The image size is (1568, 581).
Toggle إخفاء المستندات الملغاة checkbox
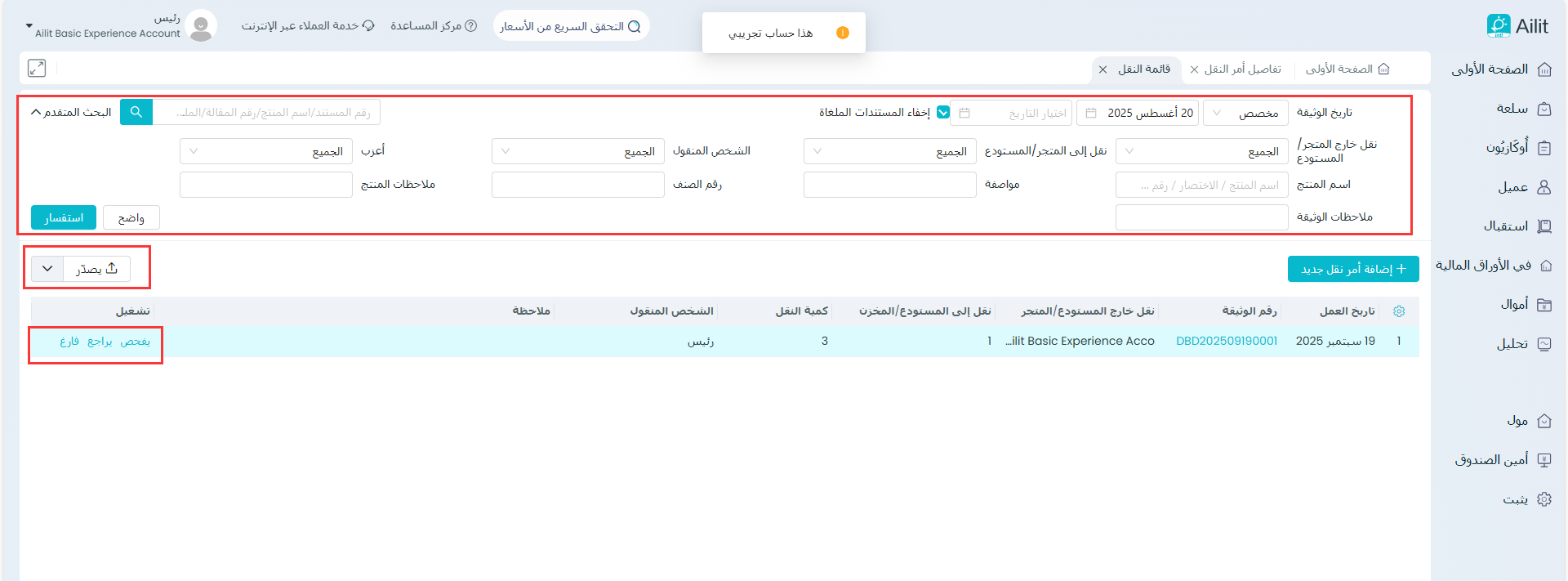943,113
